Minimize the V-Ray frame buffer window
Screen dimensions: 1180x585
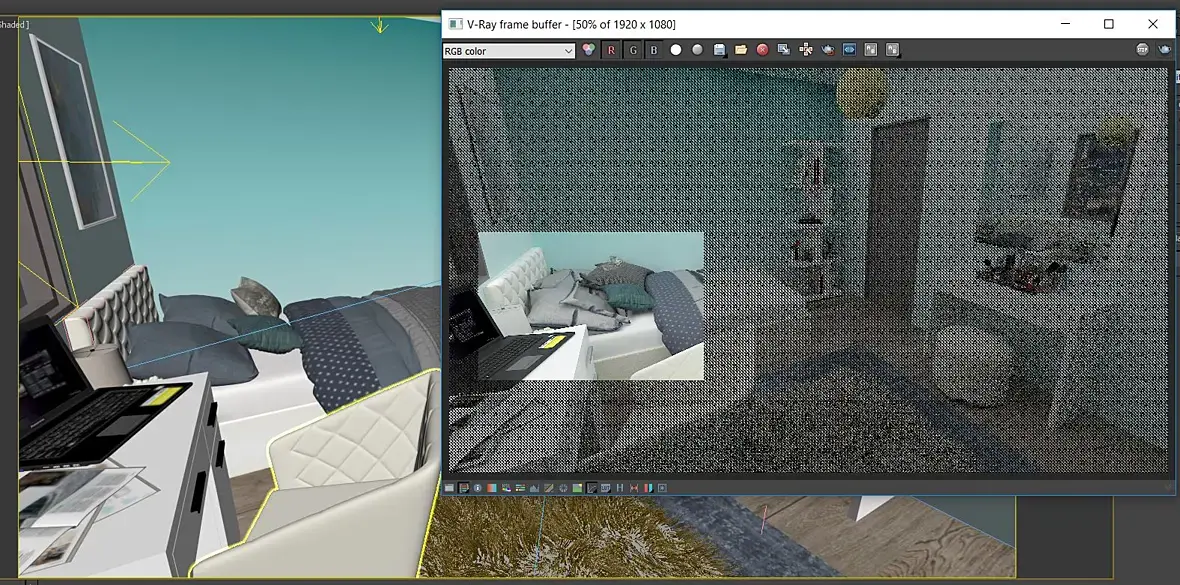pyautogui.click(x=1066, y=24)
